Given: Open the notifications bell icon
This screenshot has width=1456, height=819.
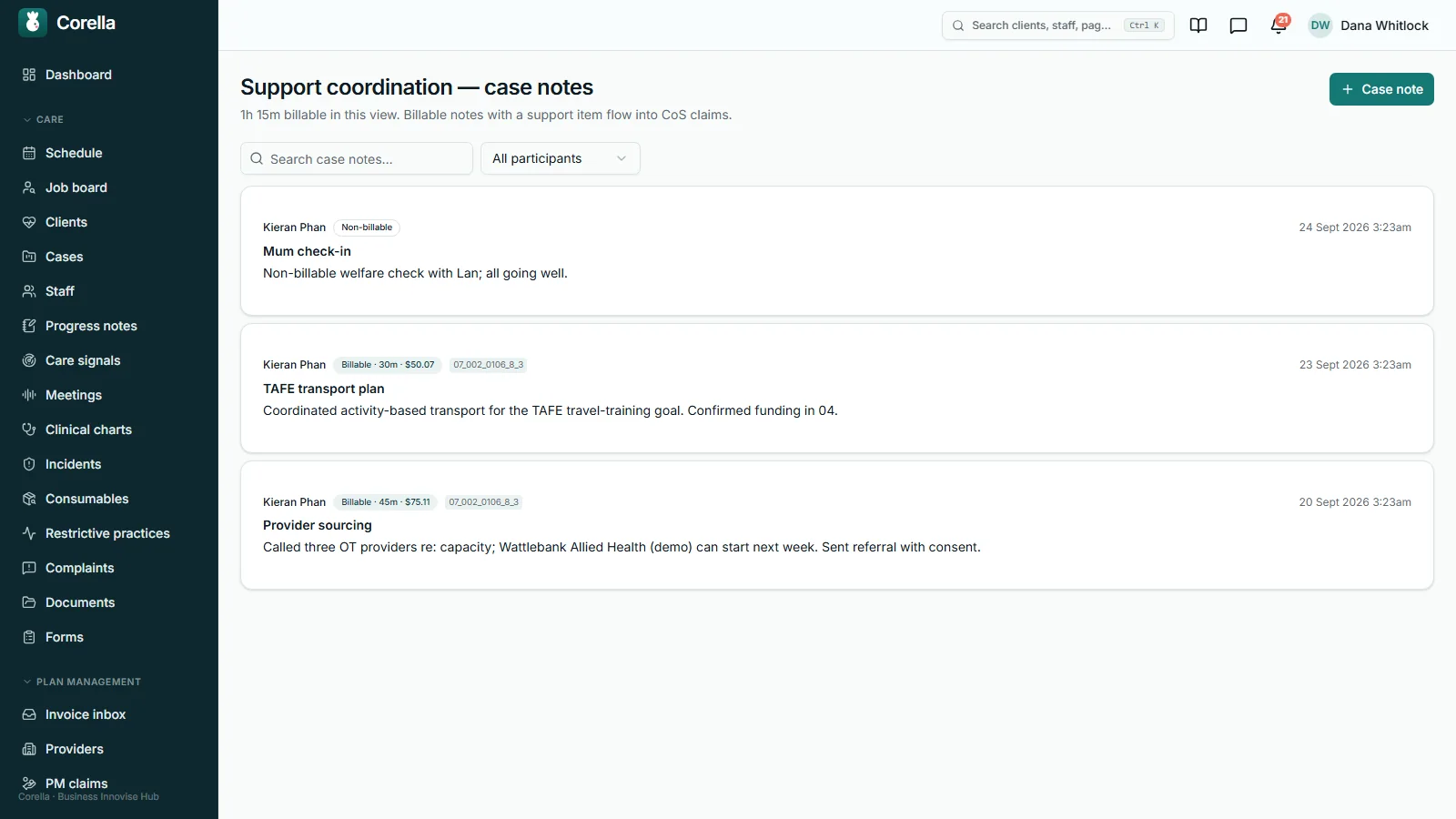Looking at the screenshot, I should tap(1279, 25).
